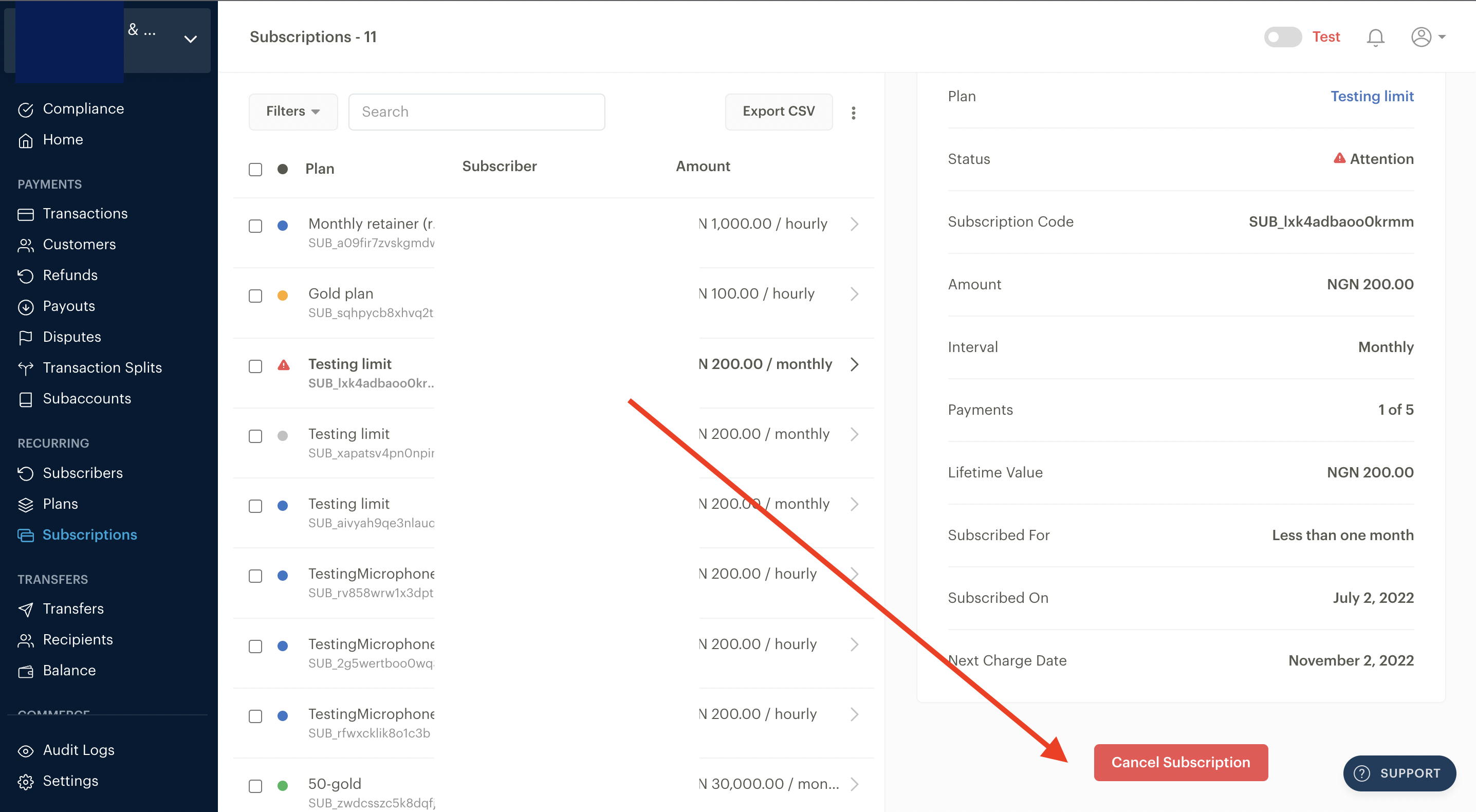This screenshot has height=812, width=1476.
Task: Click the Recipients icon
Action: [x=25, y=641]
